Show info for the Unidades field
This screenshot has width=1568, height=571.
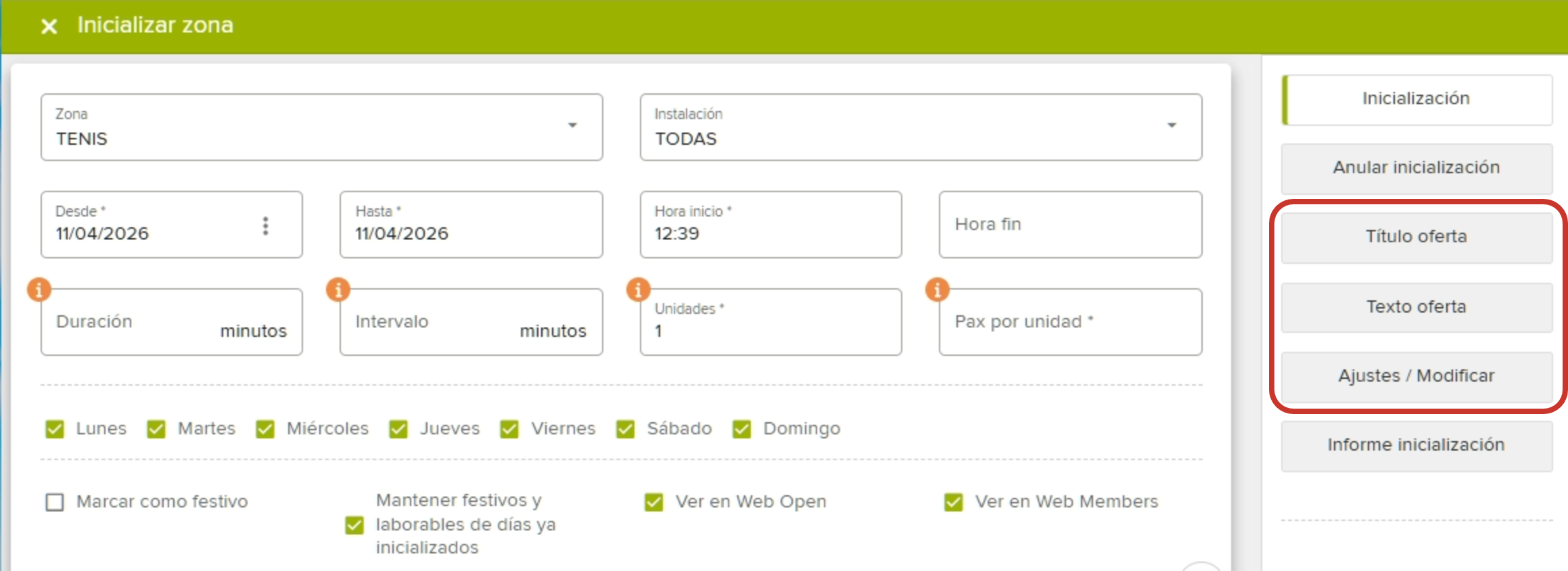point(638,290)
